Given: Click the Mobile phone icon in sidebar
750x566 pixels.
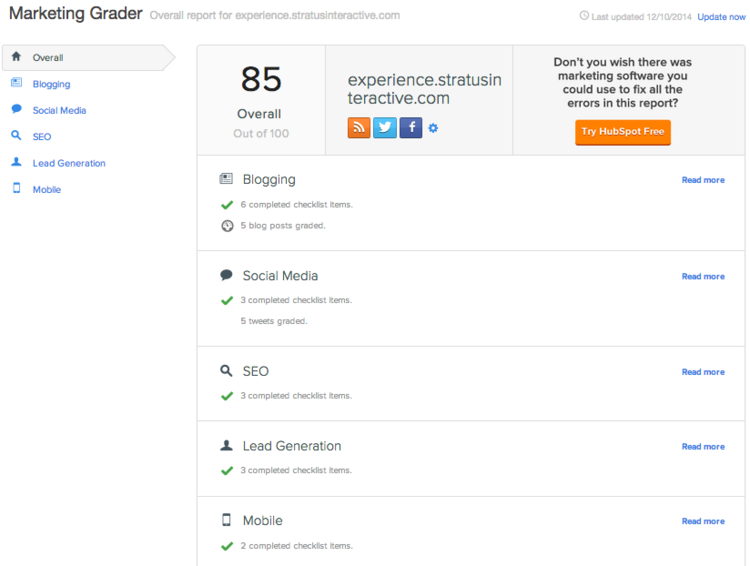Looking at the screenshot, I should tap(16, 188).
